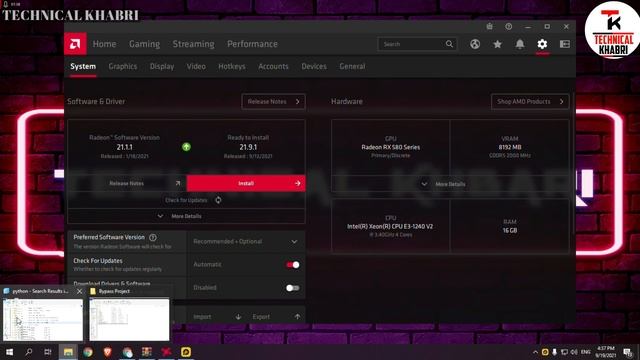Open the Windows Start menu
The height and width of the screenshot is (360, 640).
click(9, 352)
